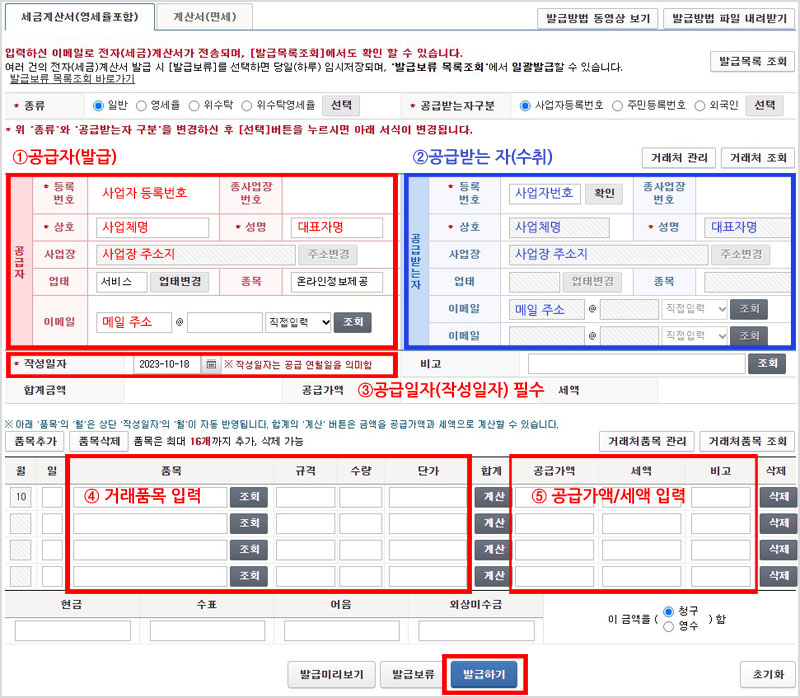Select the 위수탁영세율 radio option
Image resolution: width=800 pixels, height=698 pixels.
pyautogui.click(x=247, y=106)
